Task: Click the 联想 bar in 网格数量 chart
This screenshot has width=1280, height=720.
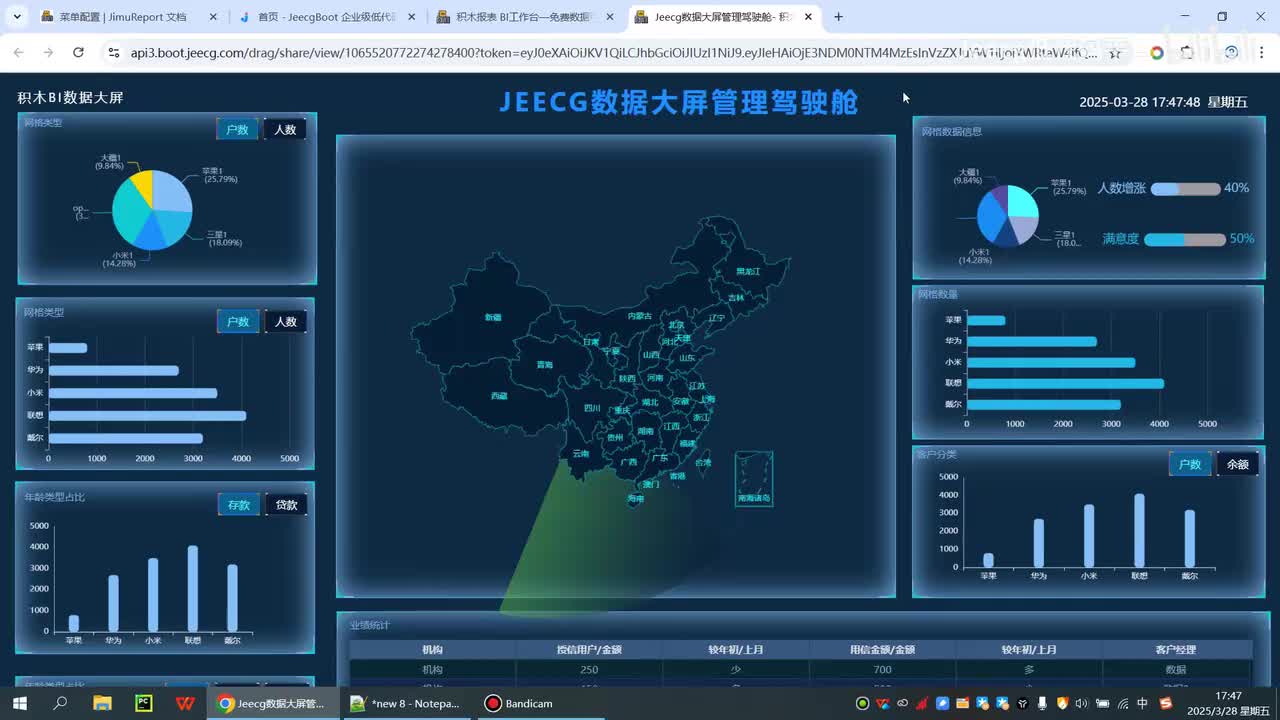Action: 1066,383
